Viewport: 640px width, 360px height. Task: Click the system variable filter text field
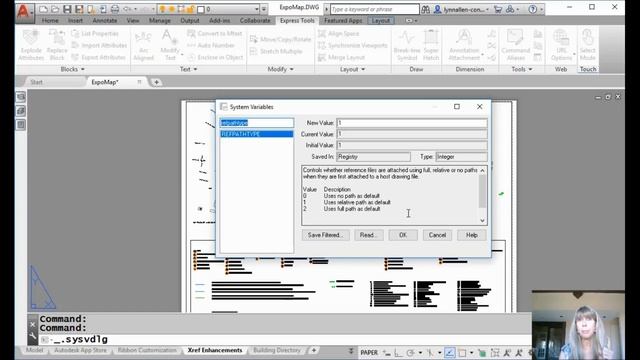[x=257, y=123]
